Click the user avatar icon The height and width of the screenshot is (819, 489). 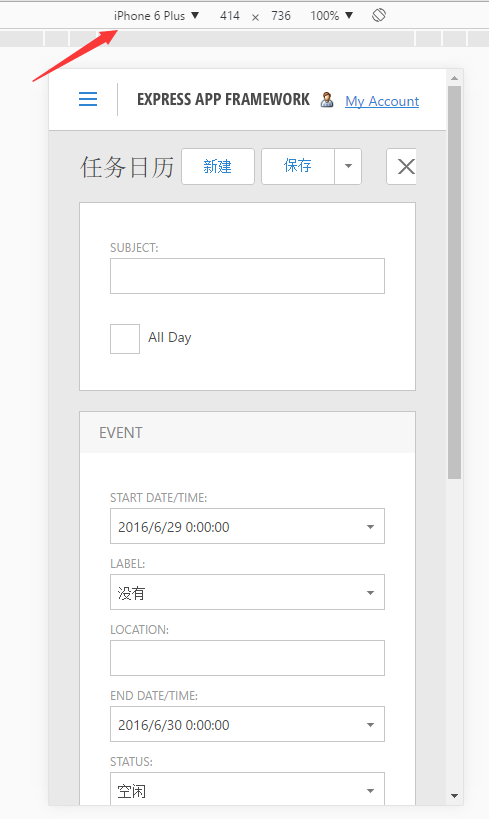pos(327,99)
